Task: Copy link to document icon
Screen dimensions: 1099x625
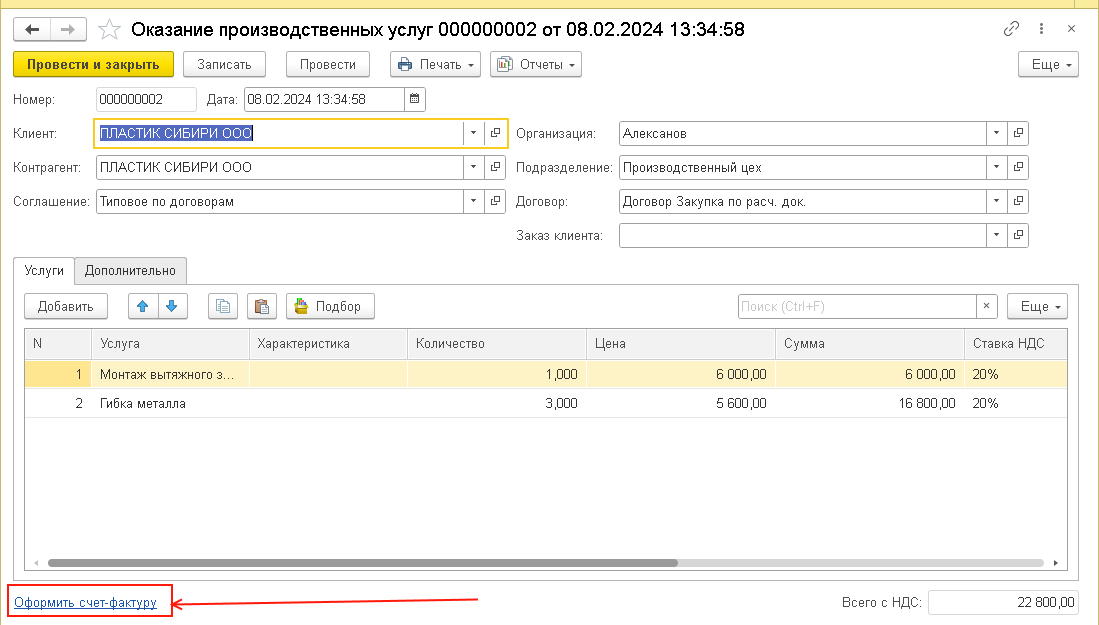Action: click(1012, 30)
